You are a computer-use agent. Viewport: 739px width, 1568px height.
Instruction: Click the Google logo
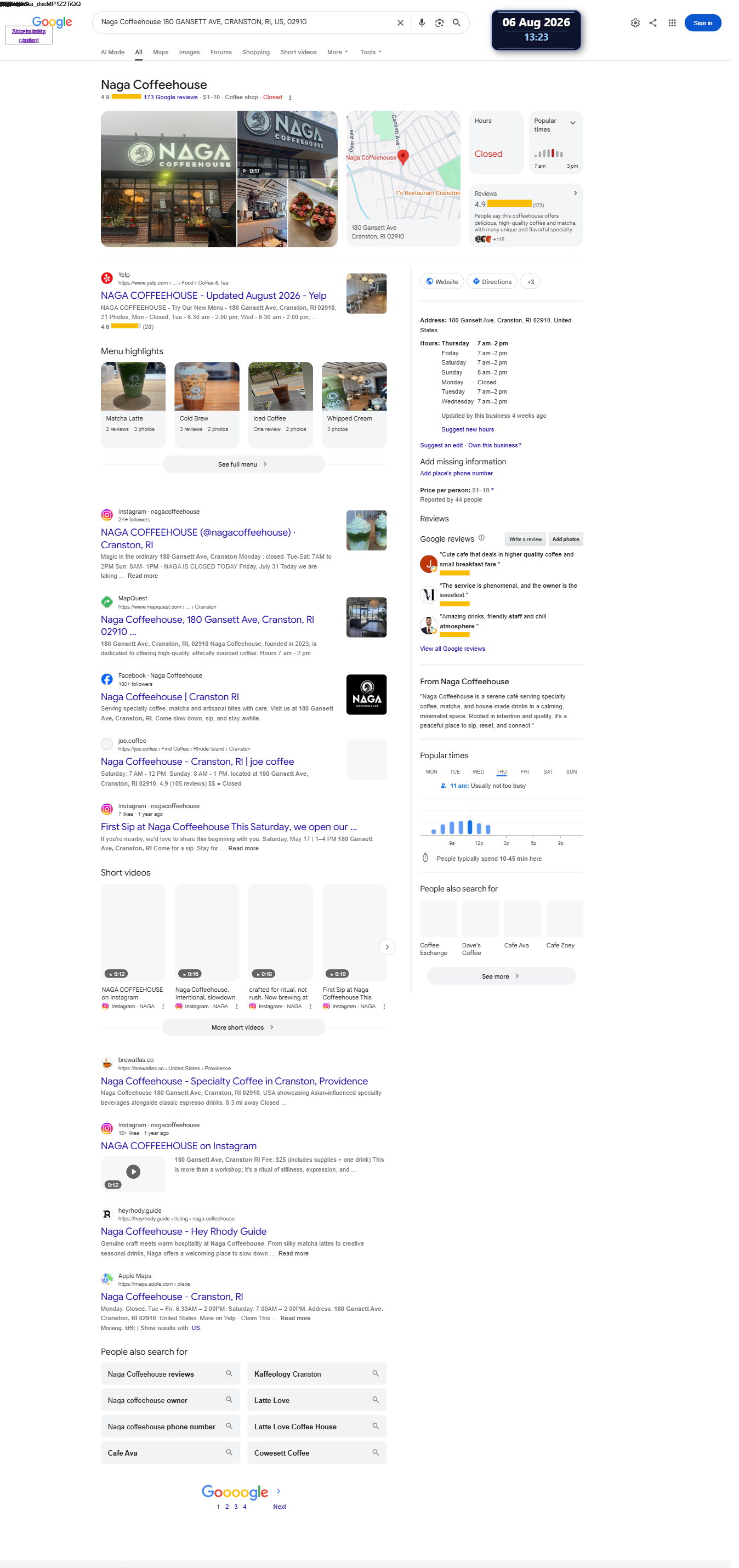coord(52,22)
